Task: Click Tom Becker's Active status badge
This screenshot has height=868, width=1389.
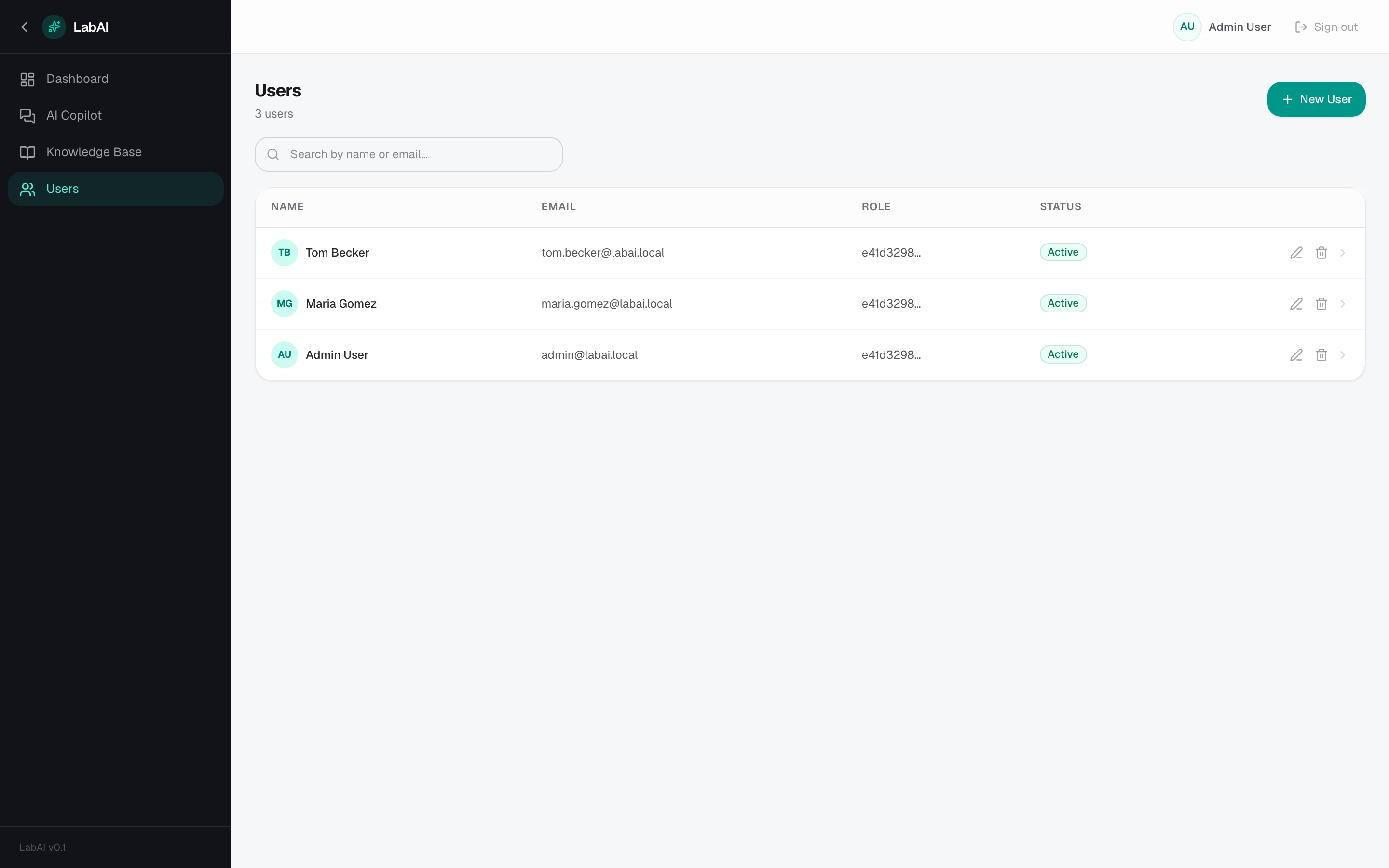Action: point(1063,252)
